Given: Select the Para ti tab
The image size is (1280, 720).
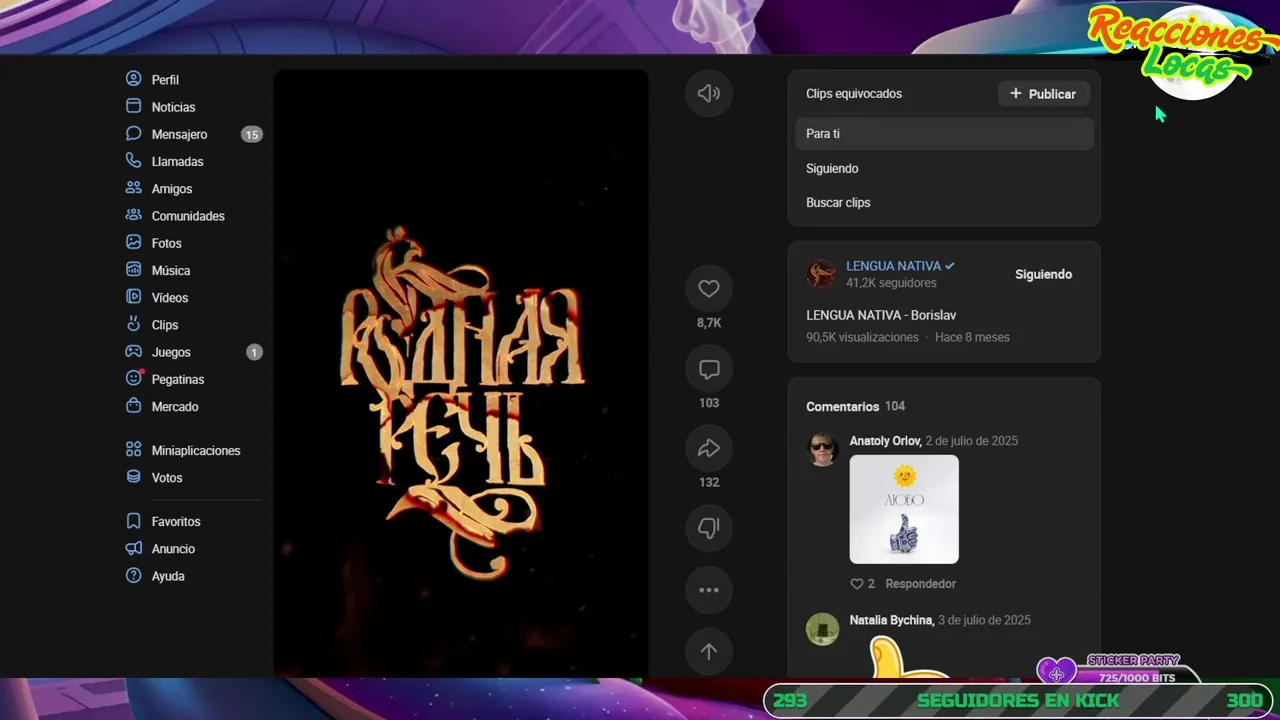Looking at the screenshot, I should [x=944, y=134].
